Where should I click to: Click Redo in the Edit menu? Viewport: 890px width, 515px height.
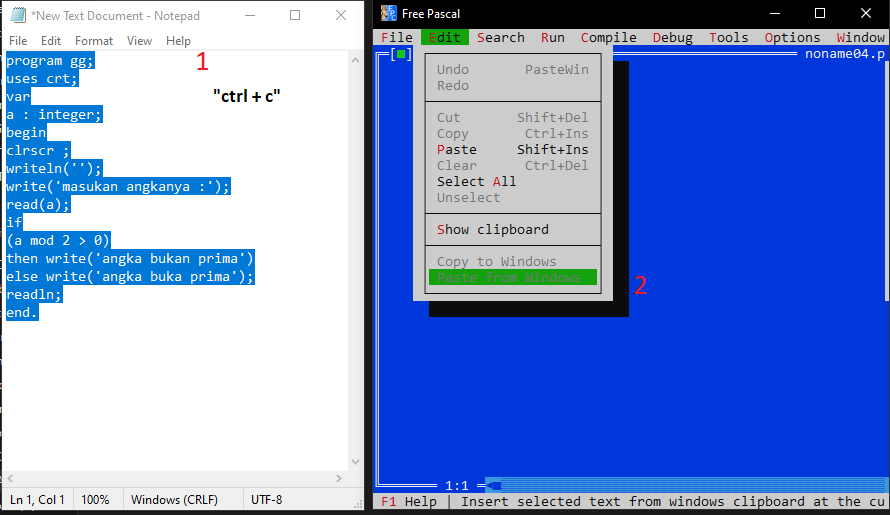pos(513,85)
